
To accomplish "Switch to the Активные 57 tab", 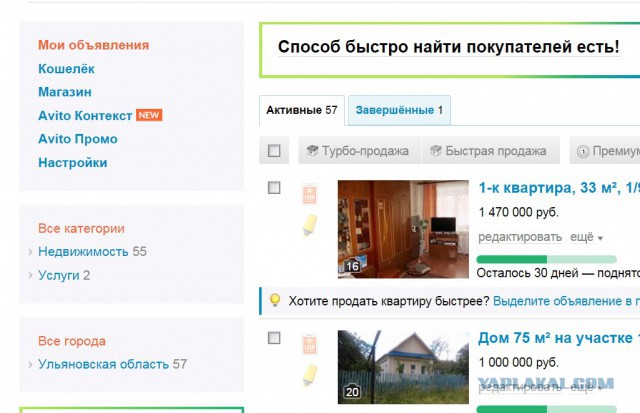I will (302, 110).
